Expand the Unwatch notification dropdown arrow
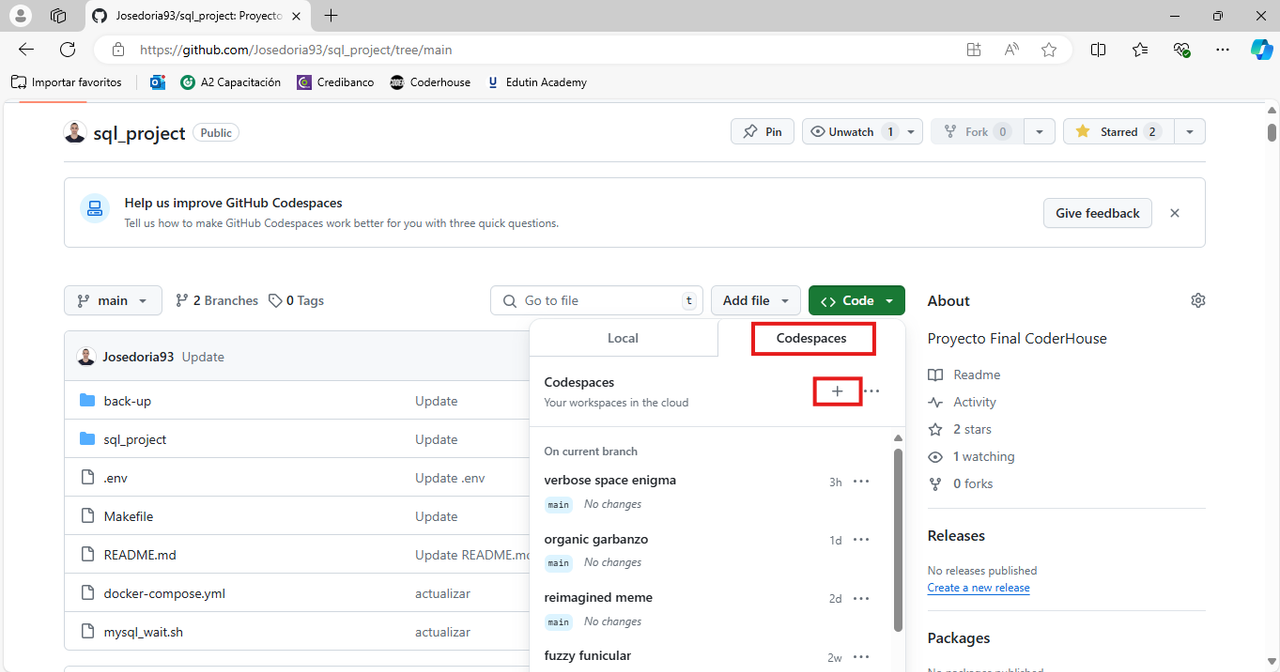The image size is (1280, 672). 911,132
